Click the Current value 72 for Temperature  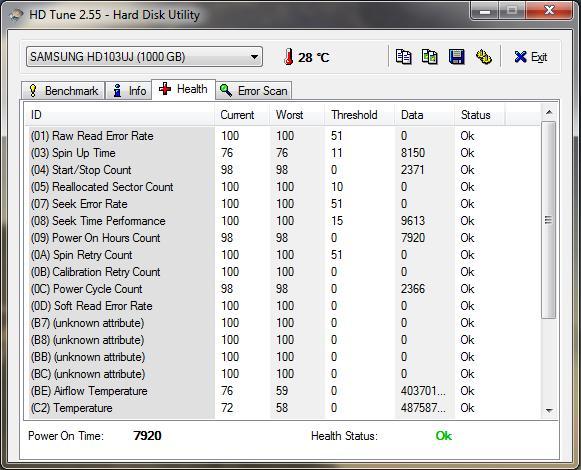pos(227,408)
